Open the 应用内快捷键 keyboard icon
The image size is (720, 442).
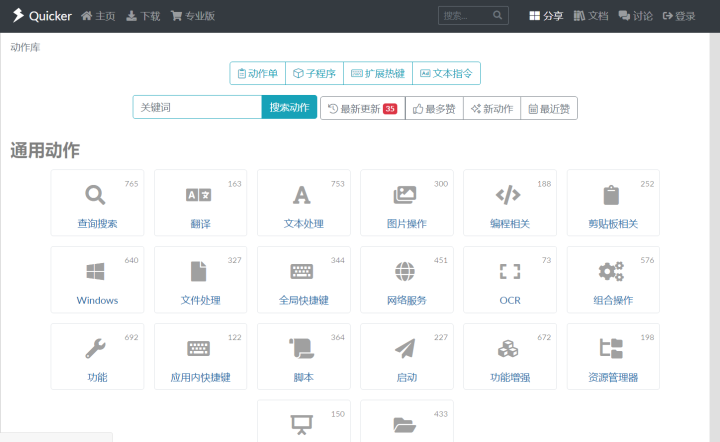pyautogui.click(x=198, y=348)
